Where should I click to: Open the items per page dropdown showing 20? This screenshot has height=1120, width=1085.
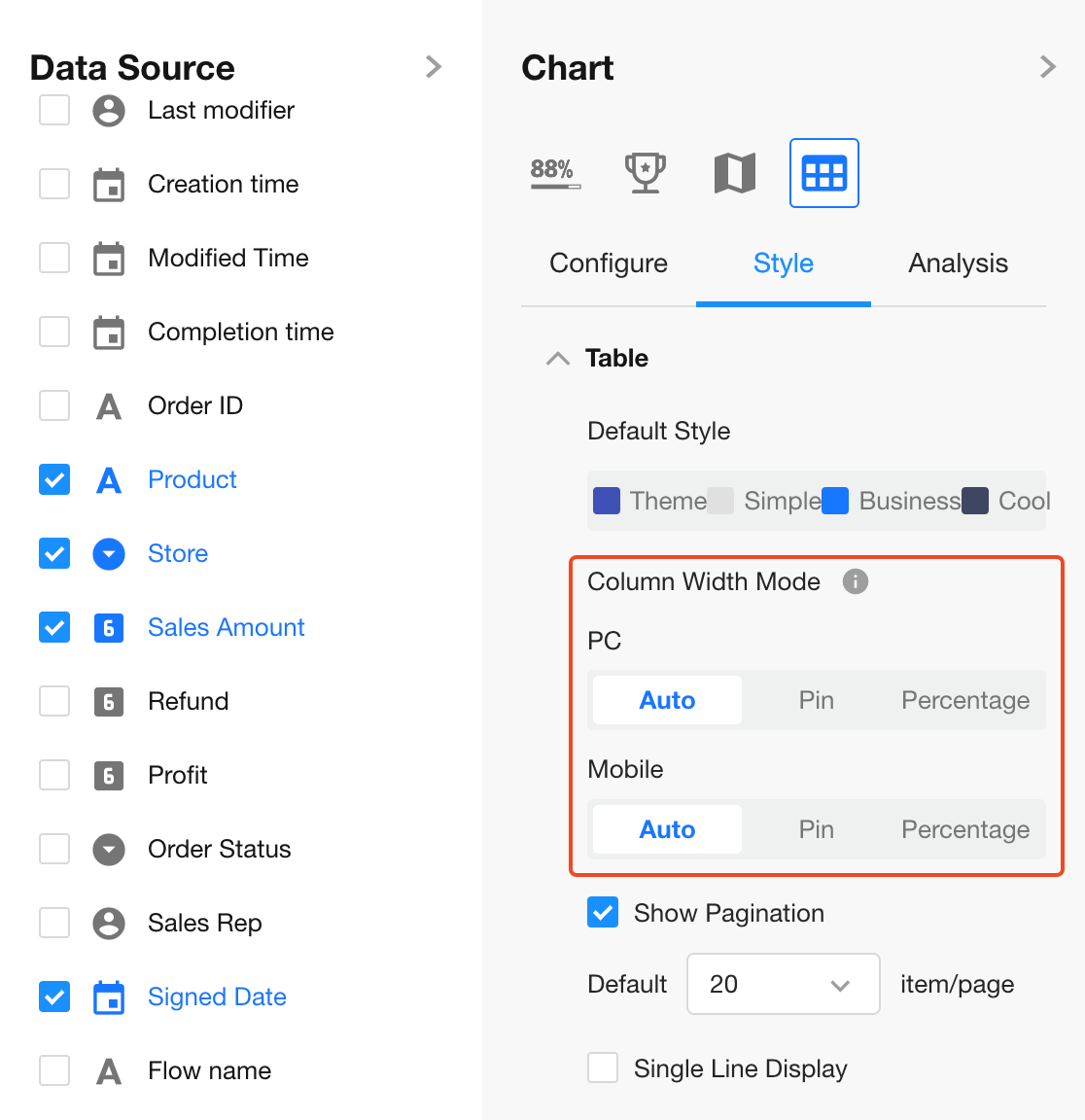click(x=783, y=984)
